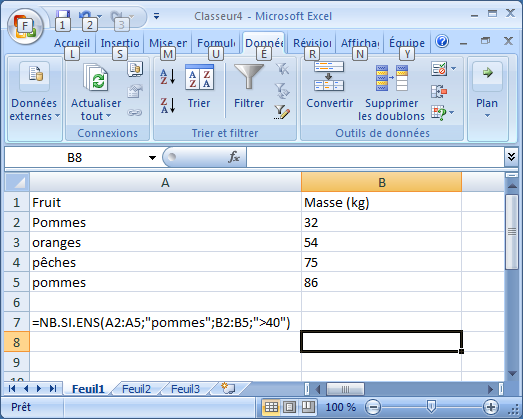Switch to Normal view in status bar

tap(271, 407)
